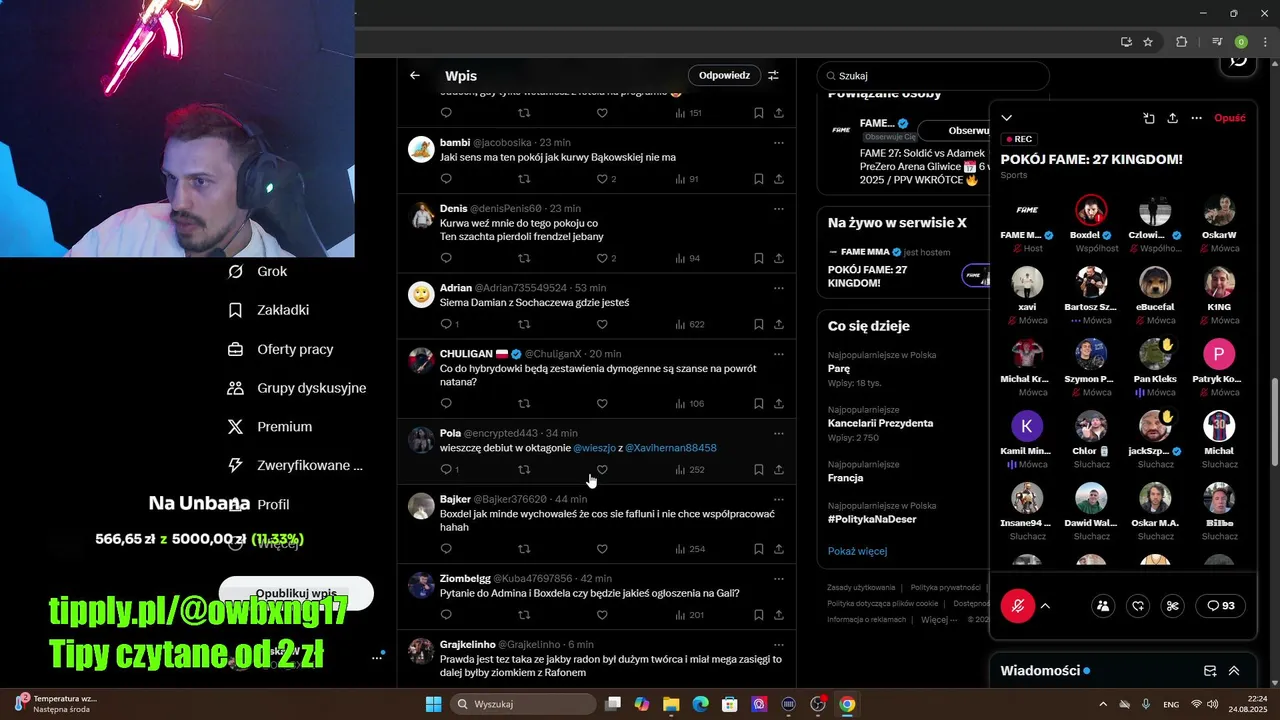Click Opuść to leave the Space
This screenshot has width=1280, height=720.
[x=1230, y=118]
